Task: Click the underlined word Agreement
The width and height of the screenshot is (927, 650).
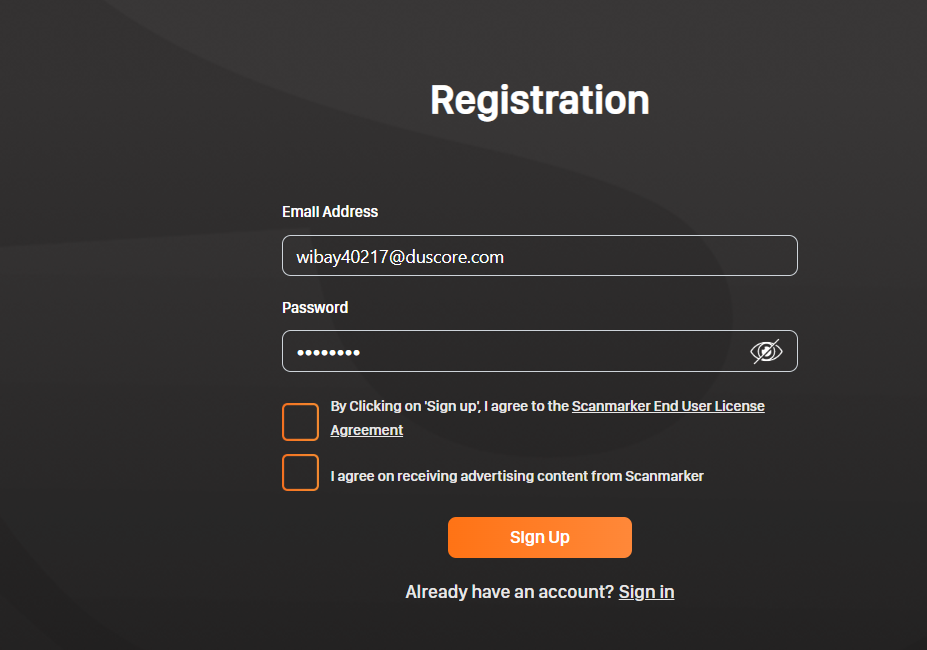Action: (367, 430)
